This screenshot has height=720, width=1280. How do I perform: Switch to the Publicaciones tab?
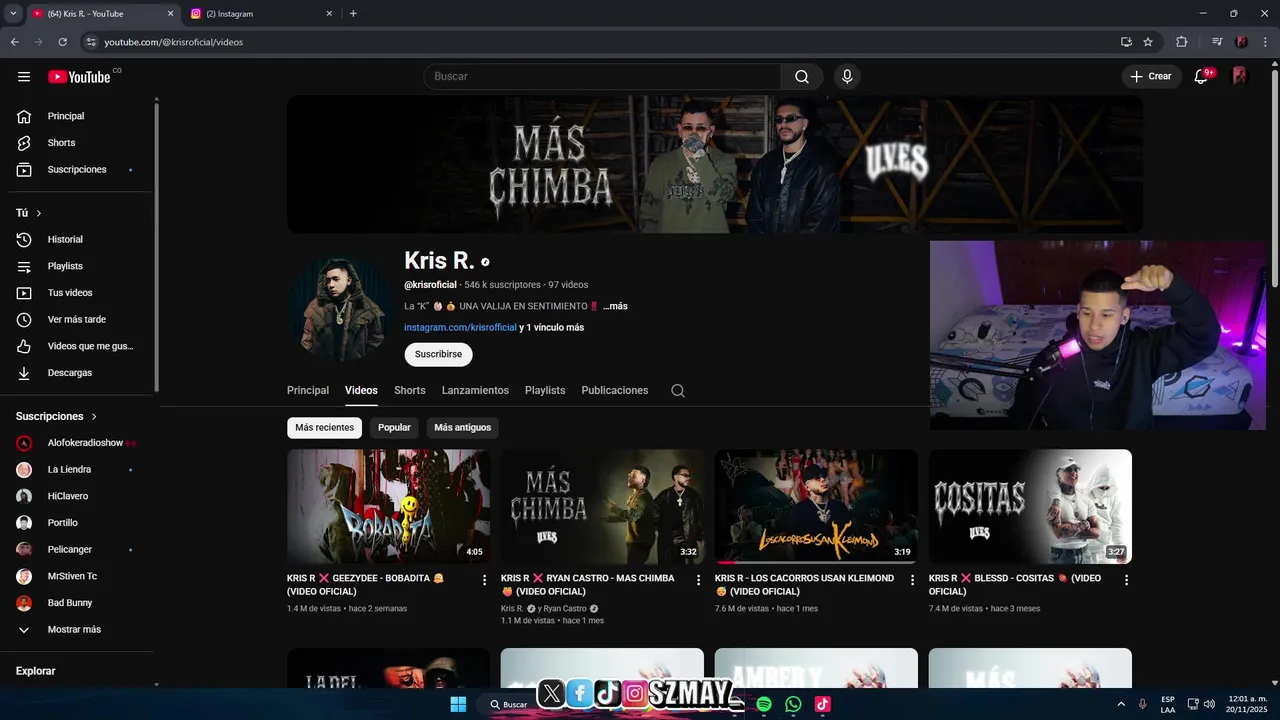(615, 391)
